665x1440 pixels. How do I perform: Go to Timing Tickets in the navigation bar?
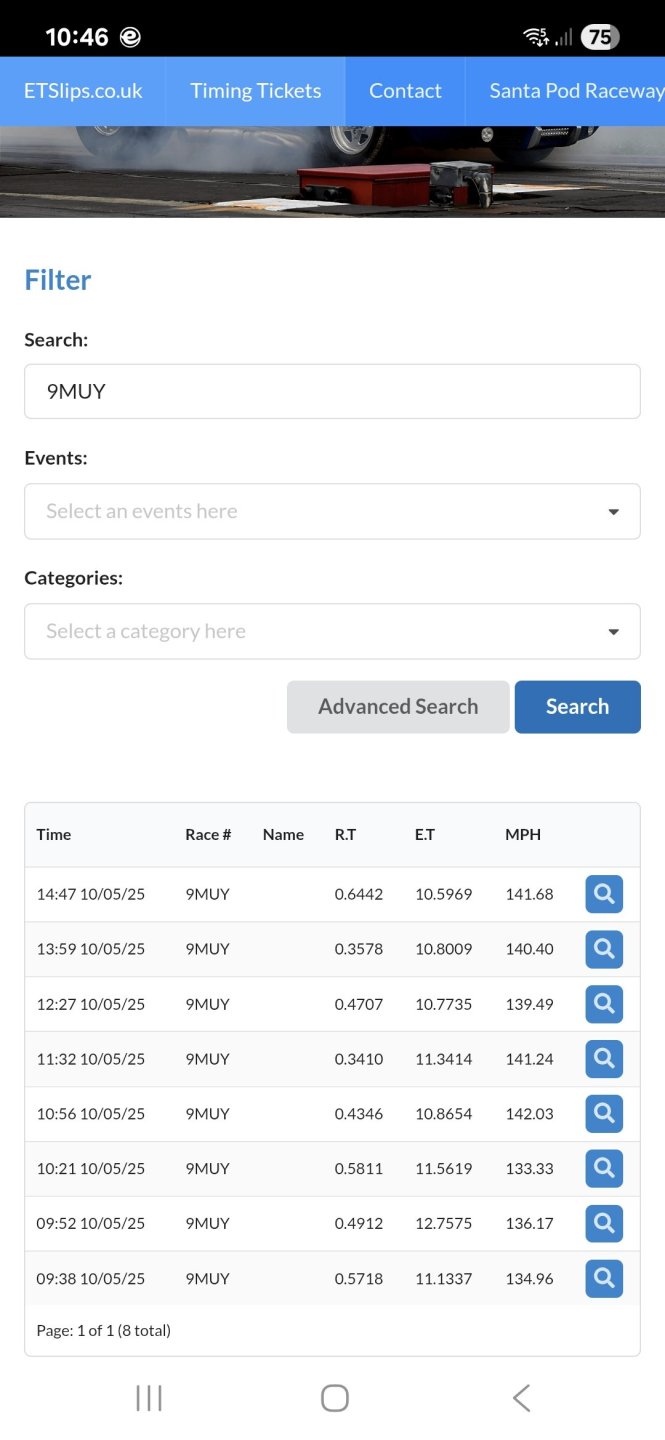point(255,91)
